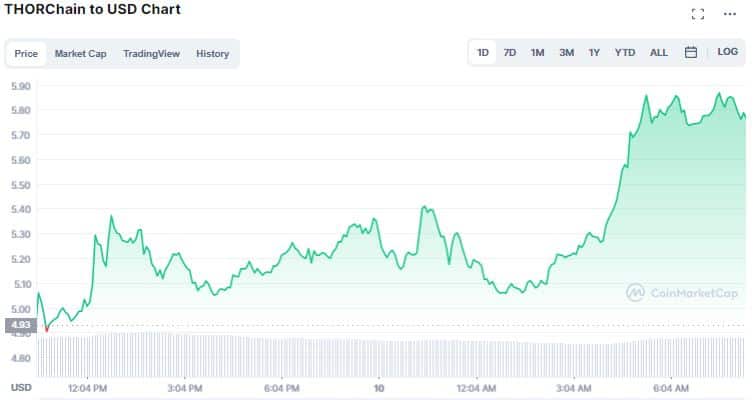Click the 5.60 price axis label
This screenshot has width=755, height=400.
click(21, 160)
